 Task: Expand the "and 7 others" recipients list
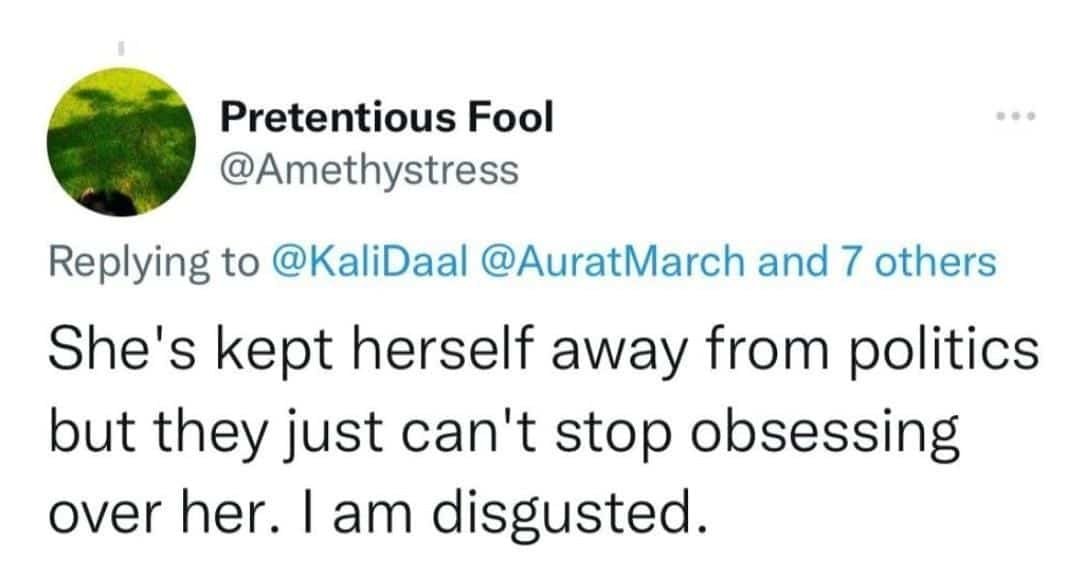point(878,262)
